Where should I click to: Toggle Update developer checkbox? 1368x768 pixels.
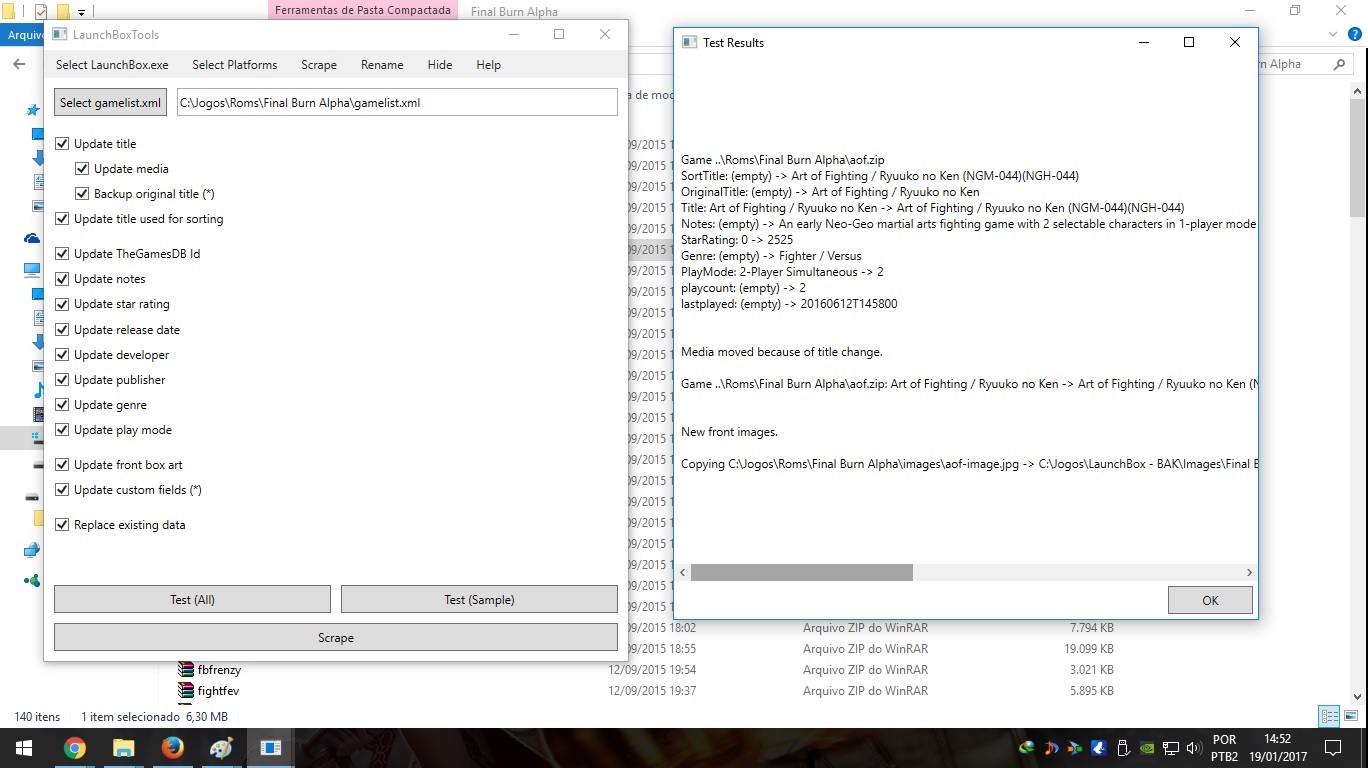(x=63, y=355)
